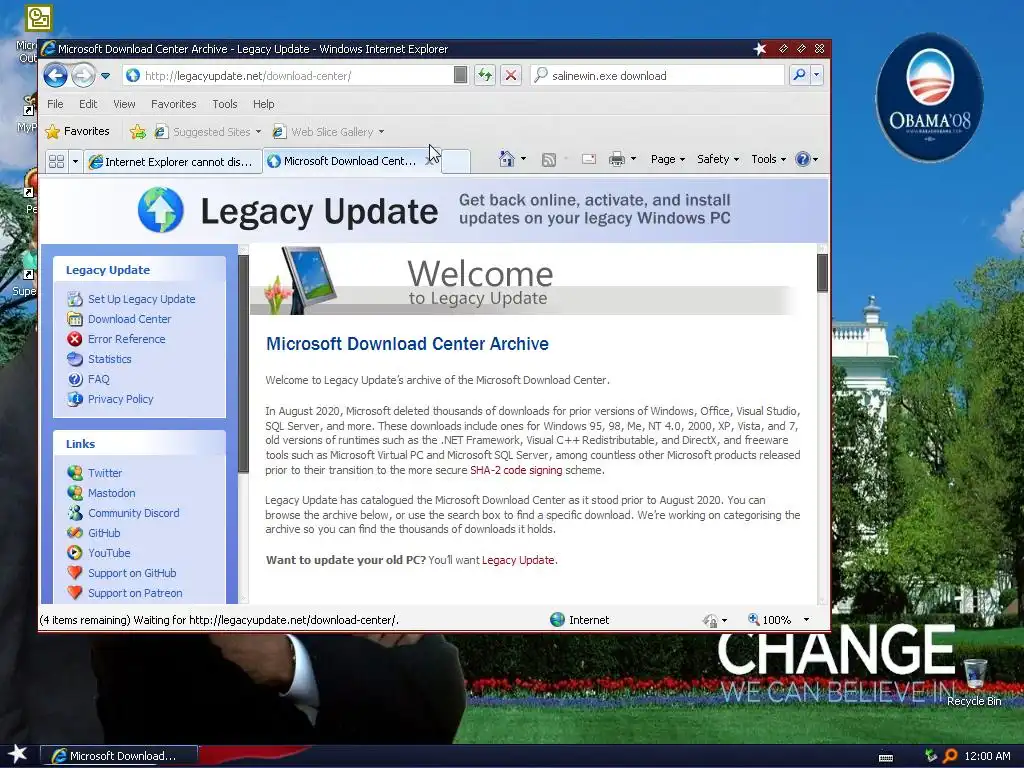
Task: Click the Favorites star button
Action: (x=77, y=131)
